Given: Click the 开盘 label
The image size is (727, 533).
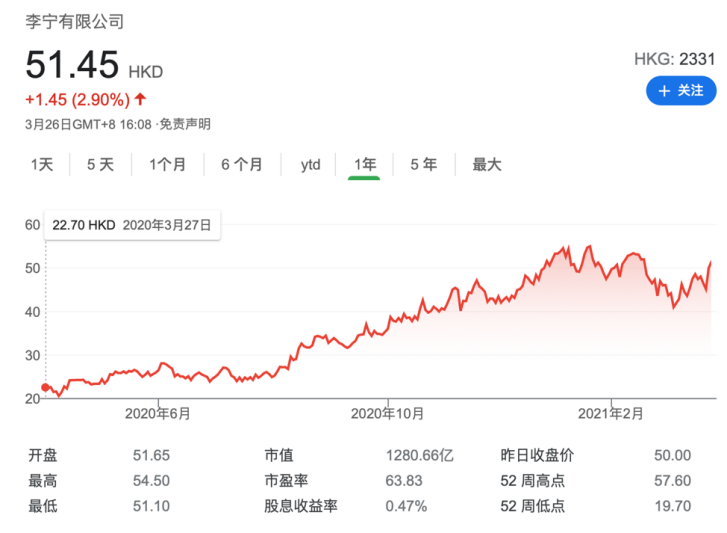Looking at the screenshot, I should coord(43,455).
